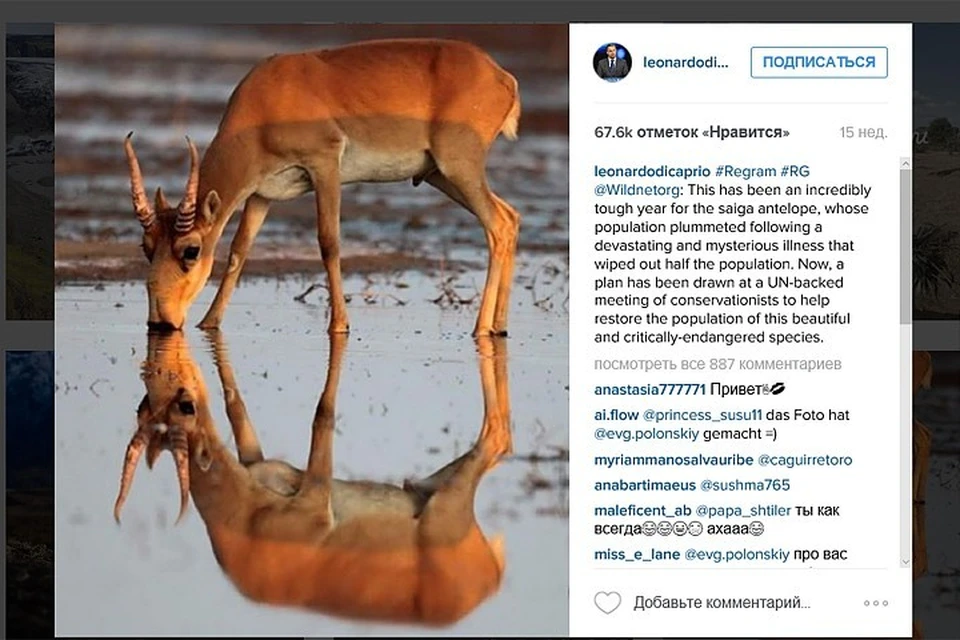The height and width of the screenshot is (640, 960).
Task: Click the comments scrollbar thumb
Action: 906,246
